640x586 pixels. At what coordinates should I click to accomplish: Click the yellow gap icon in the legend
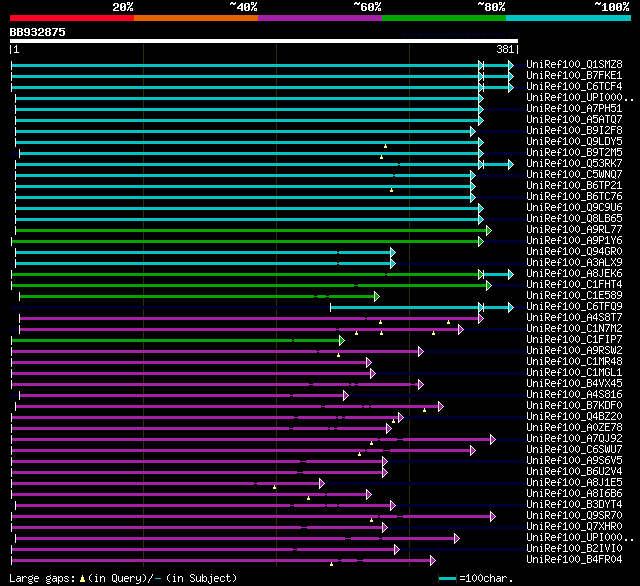coord(82,579)
